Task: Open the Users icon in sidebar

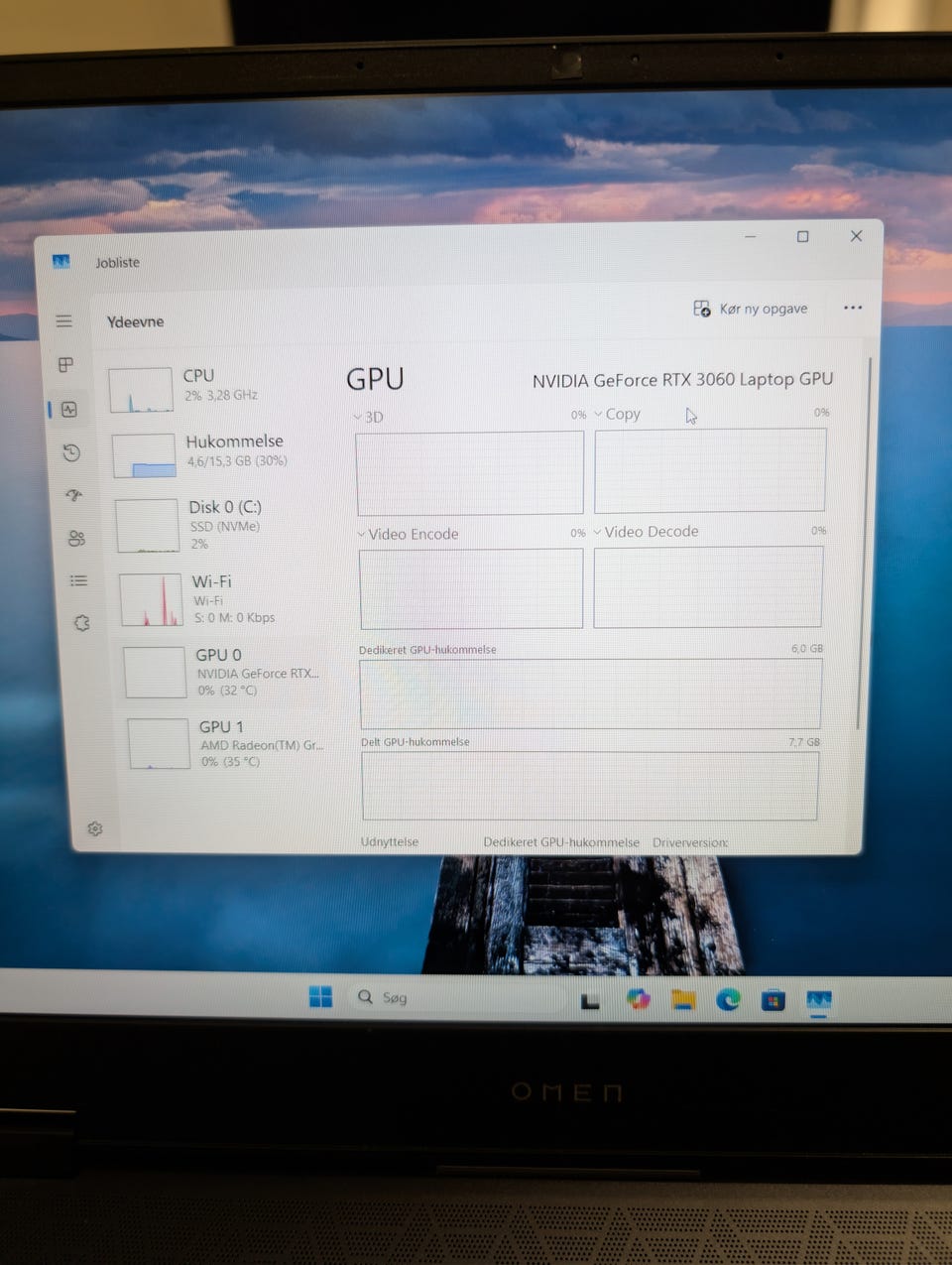Action: (76, 538)
